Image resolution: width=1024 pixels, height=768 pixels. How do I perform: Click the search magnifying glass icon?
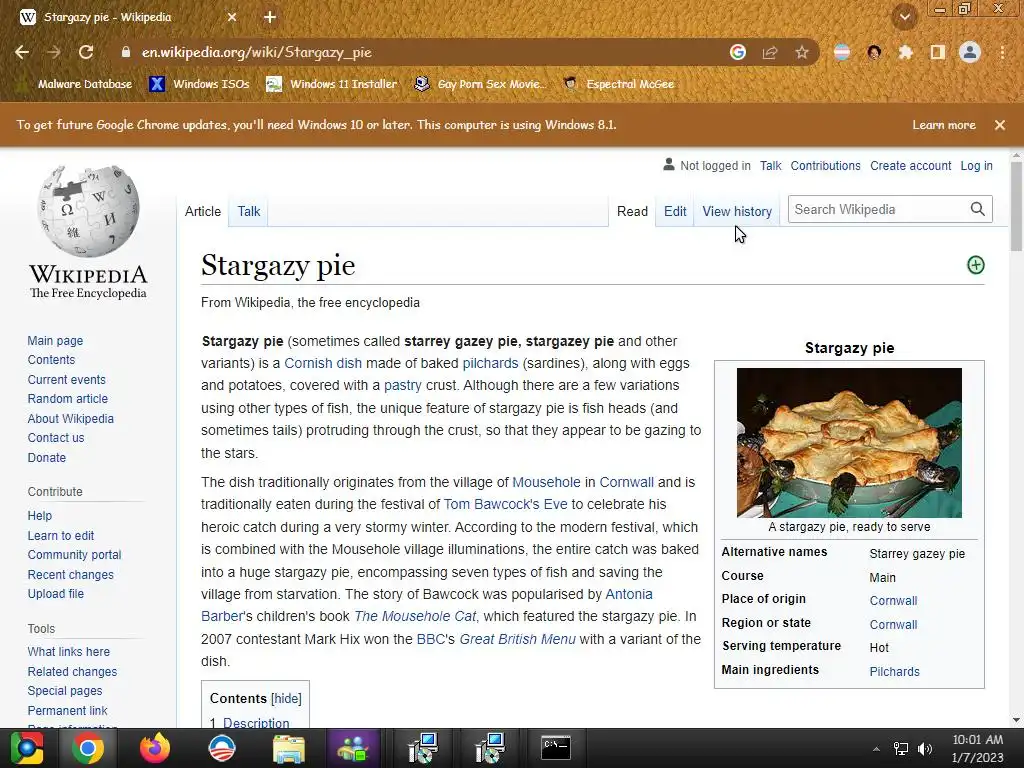(978, 210)
